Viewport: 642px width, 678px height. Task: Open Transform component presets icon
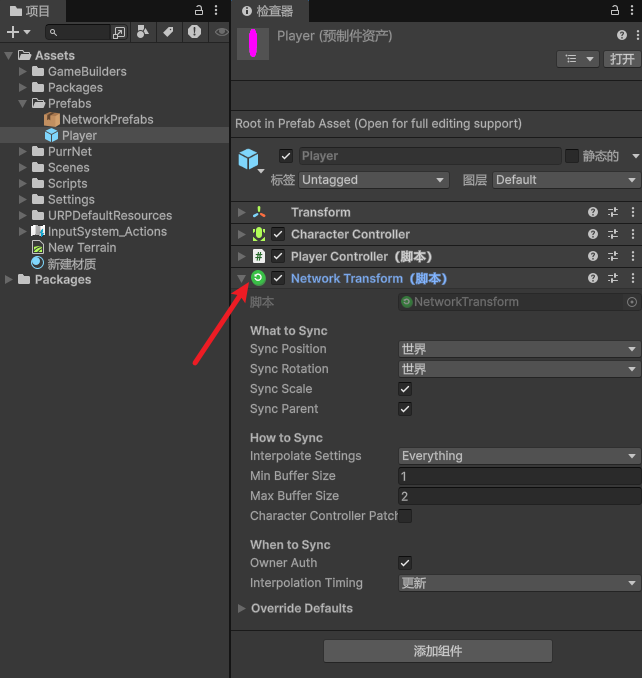[613, 212]
